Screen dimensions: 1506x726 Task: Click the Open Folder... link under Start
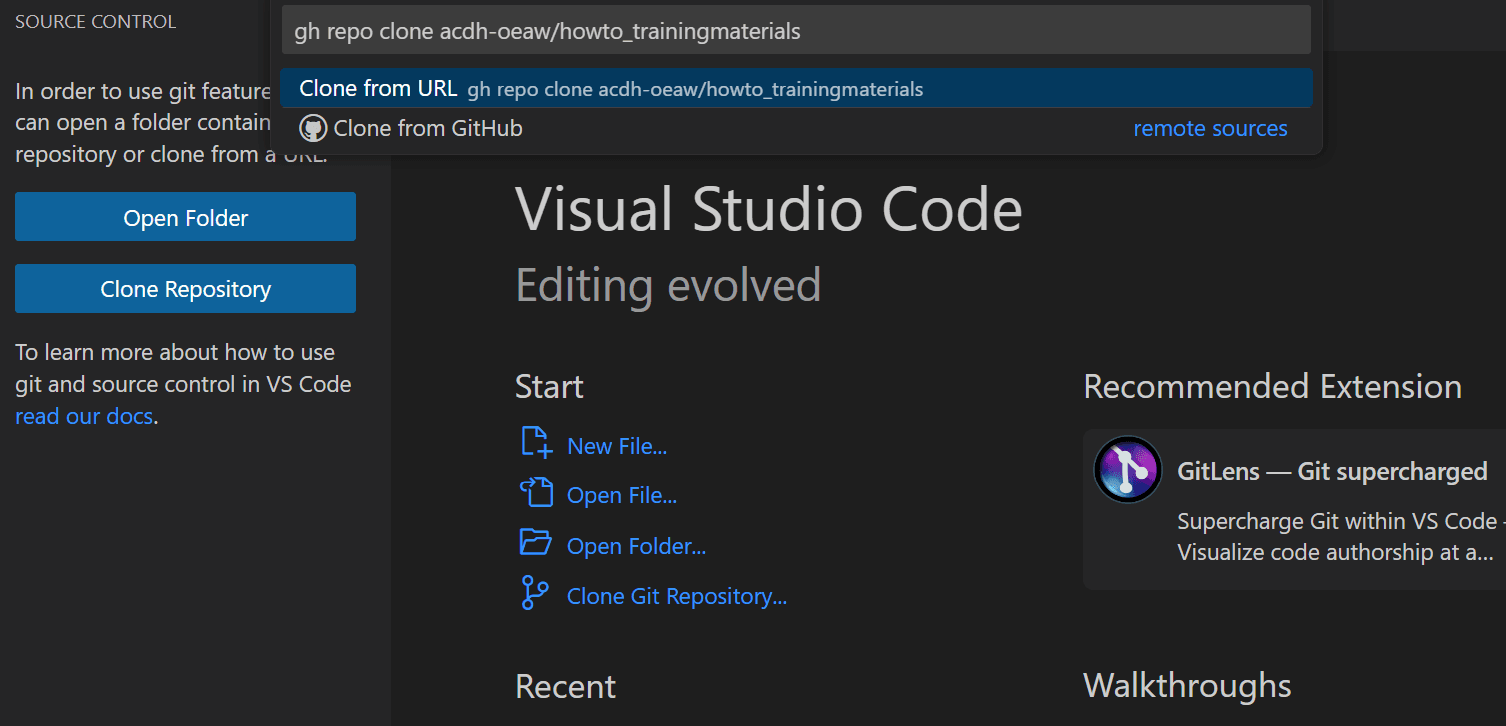pos(636,546)
